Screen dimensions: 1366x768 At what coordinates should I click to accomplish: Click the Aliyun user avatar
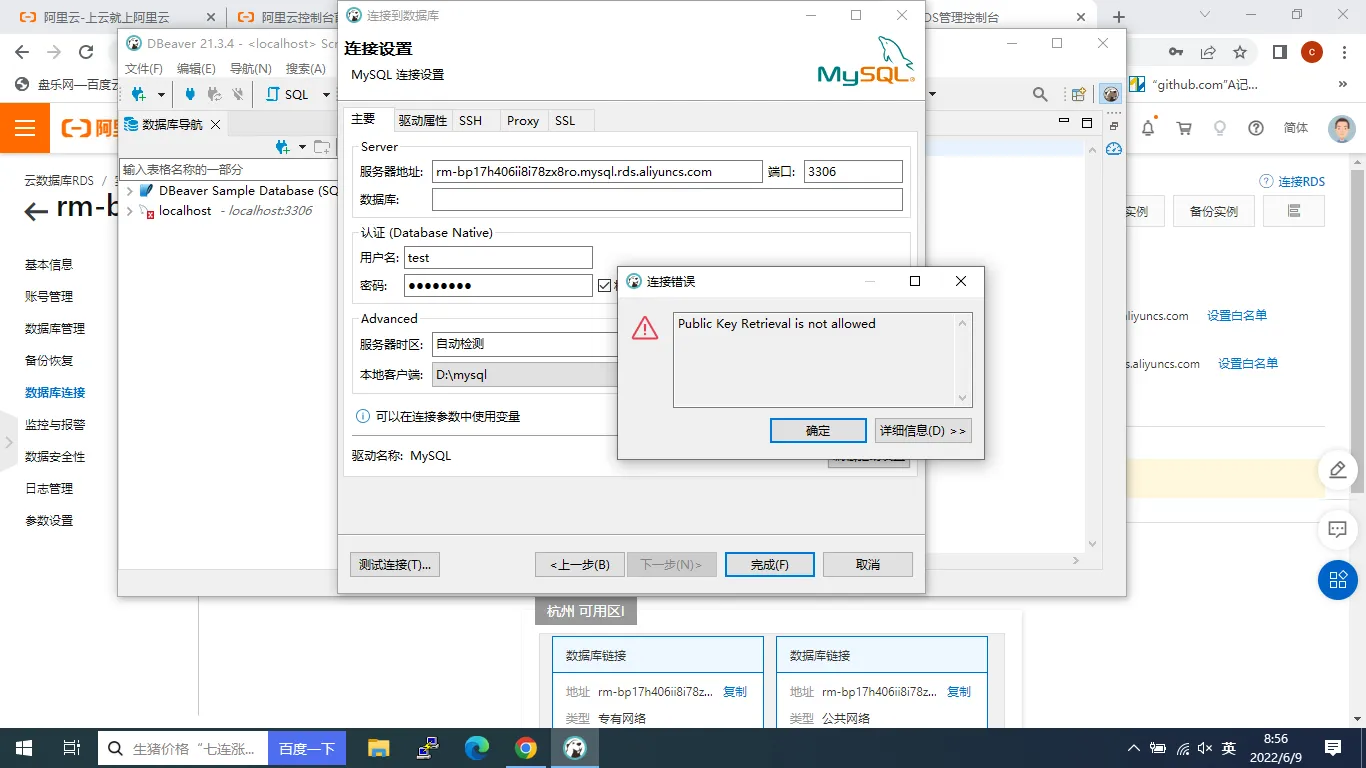(x=1342, y=128)
